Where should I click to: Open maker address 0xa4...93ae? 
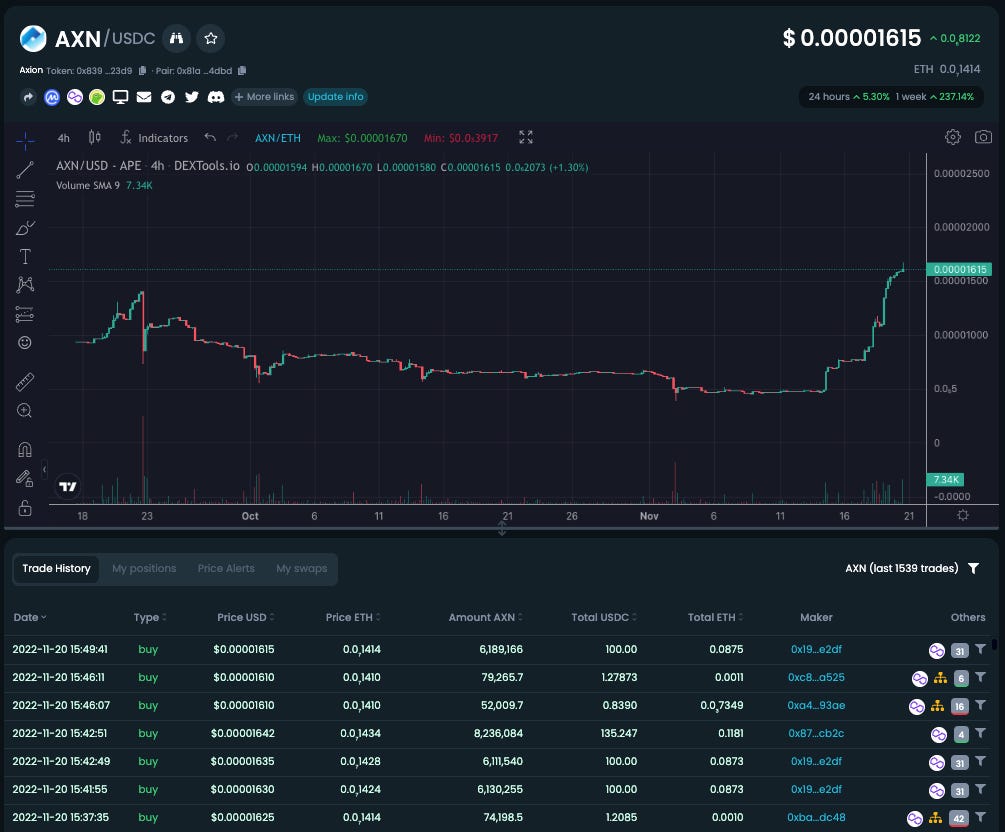[816, 706]
